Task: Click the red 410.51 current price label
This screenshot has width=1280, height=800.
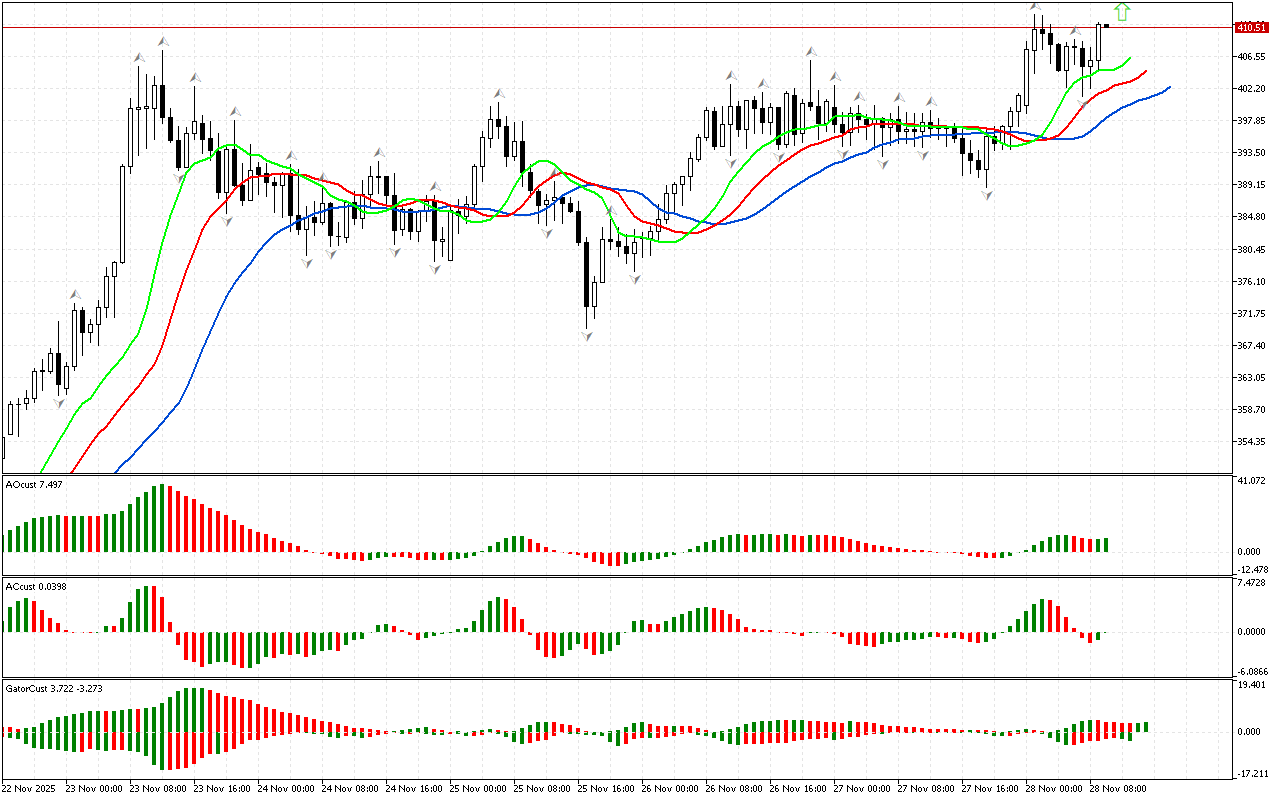Action: pos(1251,27)
